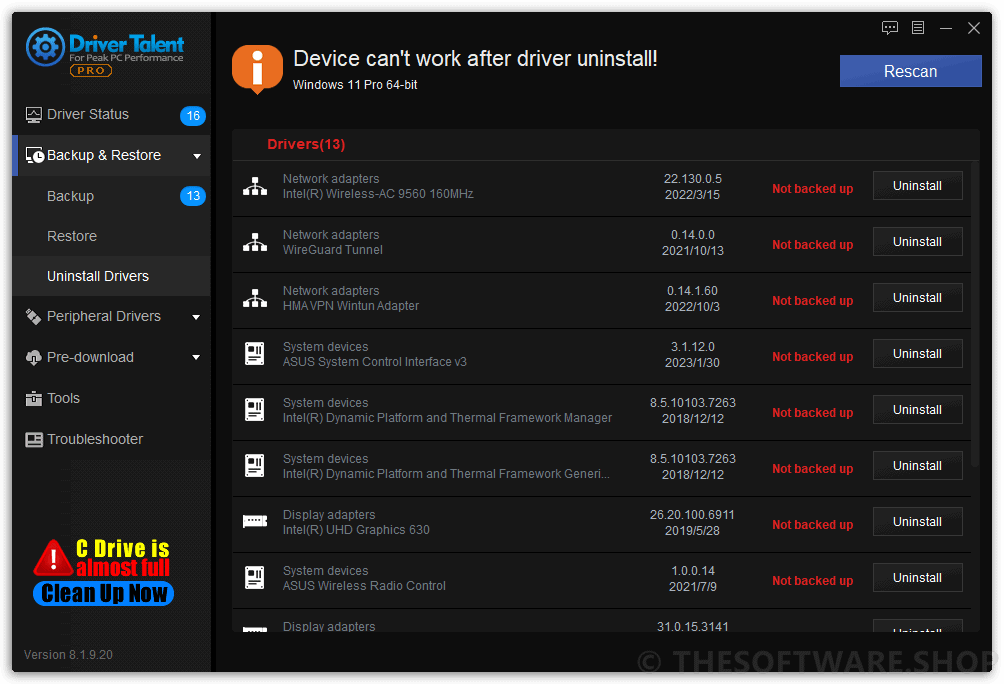Click version 26.20.100.6911 text
This screenshot has height=684, width=1004.
[692, 515]
